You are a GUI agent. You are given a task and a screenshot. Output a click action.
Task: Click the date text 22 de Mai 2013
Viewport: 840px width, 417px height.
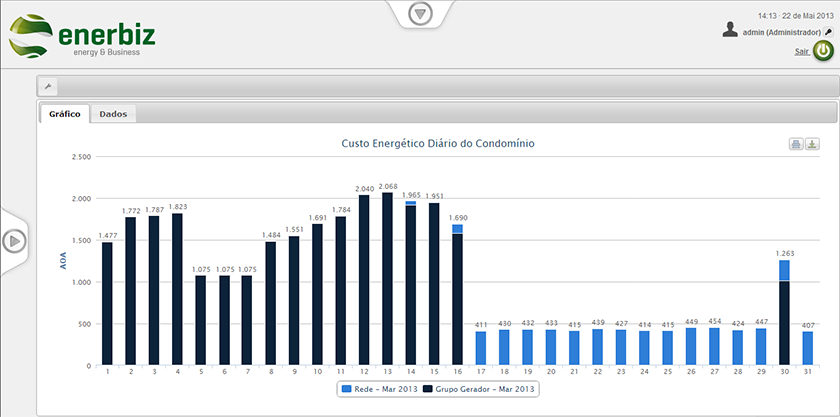coord(807,16)
